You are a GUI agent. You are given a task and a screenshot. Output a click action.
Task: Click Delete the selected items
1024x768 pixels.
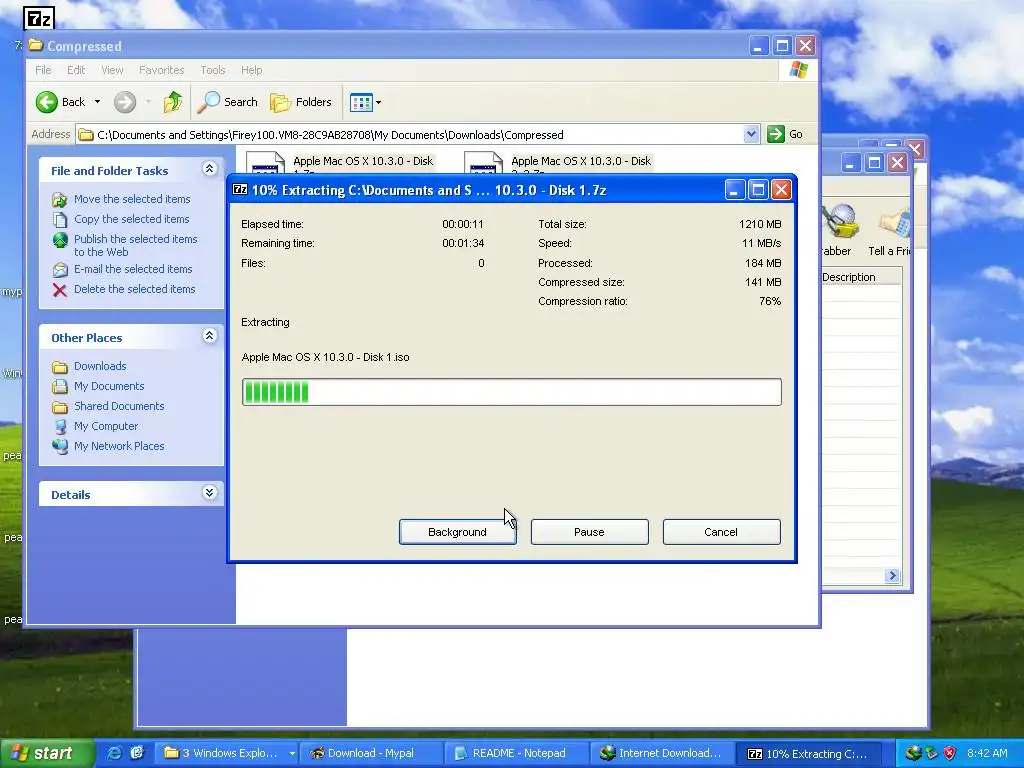coord(135,289)
